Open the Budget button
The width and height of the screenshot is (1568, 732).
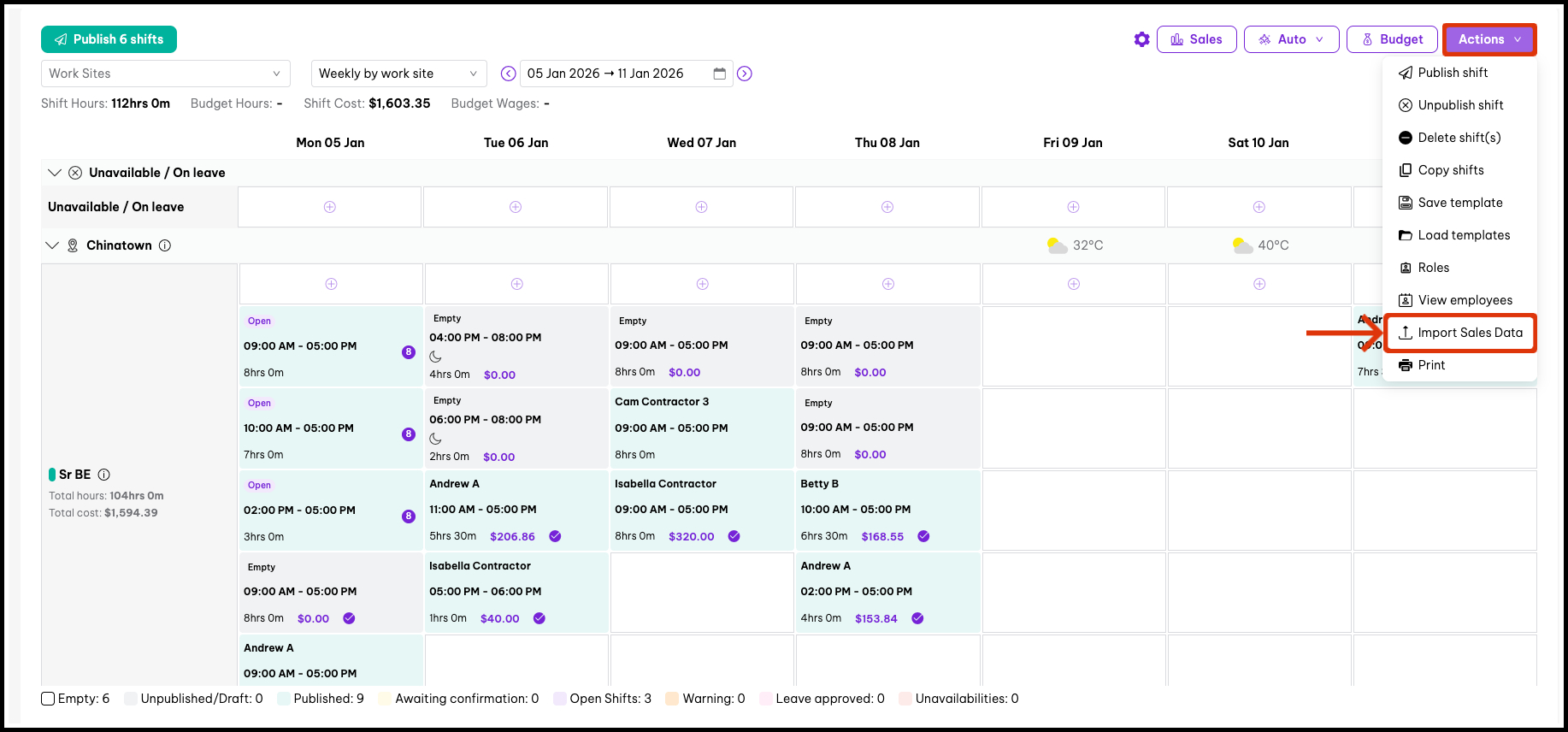(1391, 39)
